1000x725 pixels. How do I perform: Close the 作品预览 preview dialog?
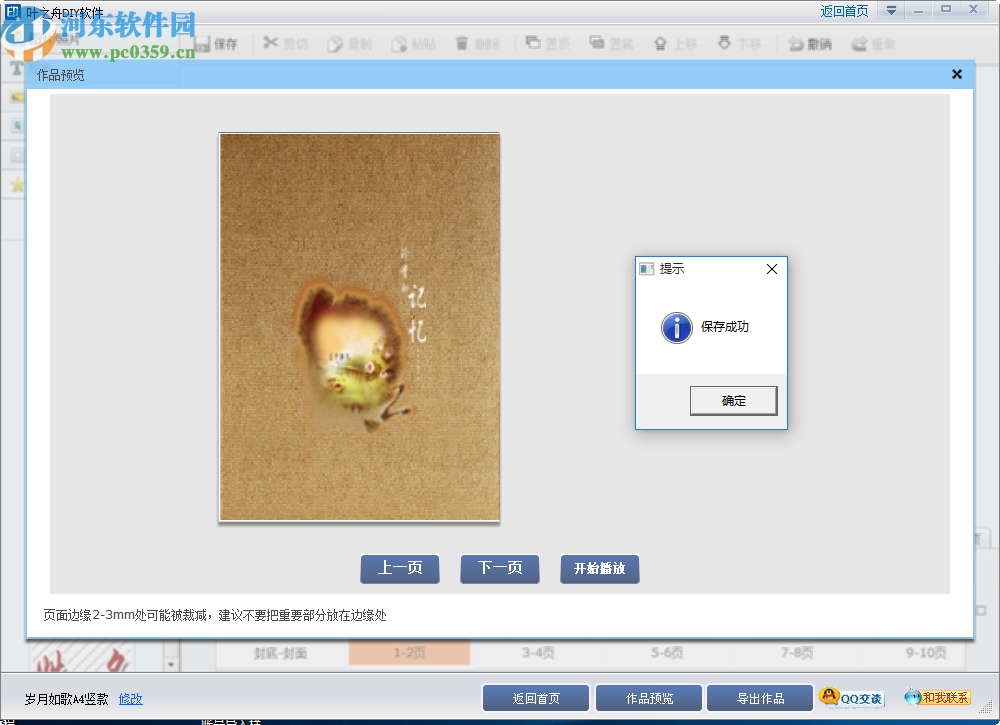[x=957, y=74]
